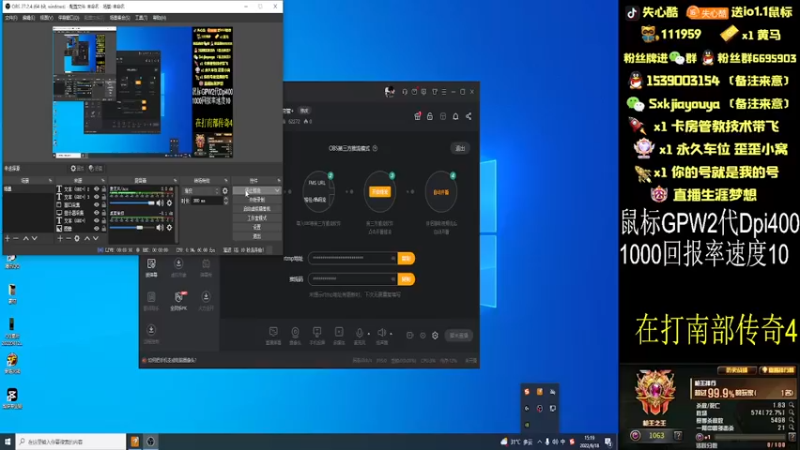This screenshot has height=450, width=800.
Task: Click the filters button above the sources list
Action: 95,168
